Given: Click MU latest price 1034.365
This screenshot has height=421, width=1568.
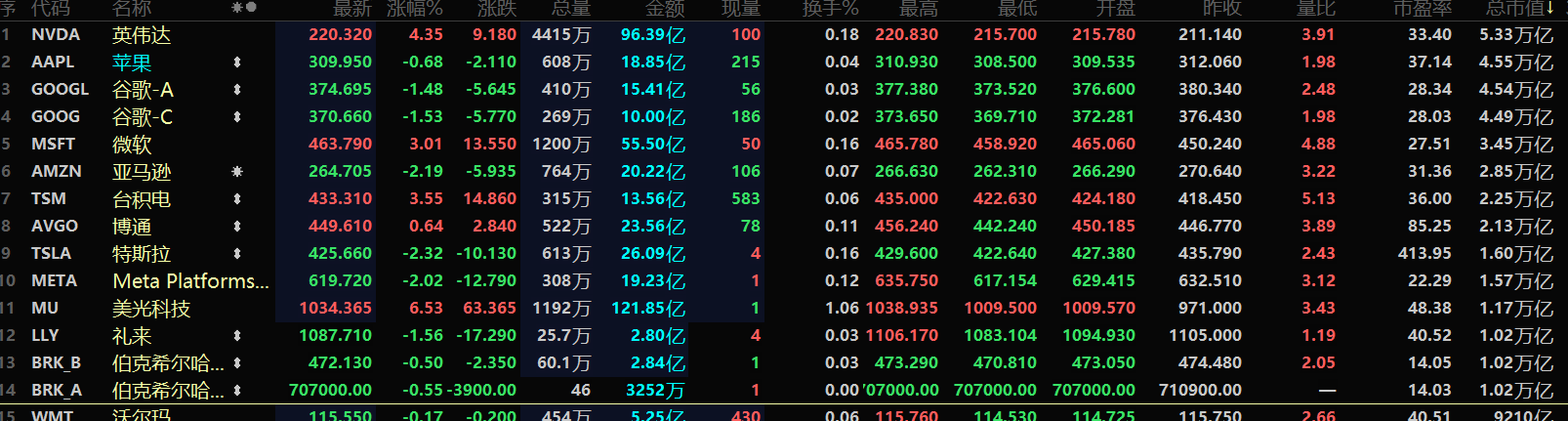Looking at the screenshot, I should pyautogui.click(x=336, y=309).
